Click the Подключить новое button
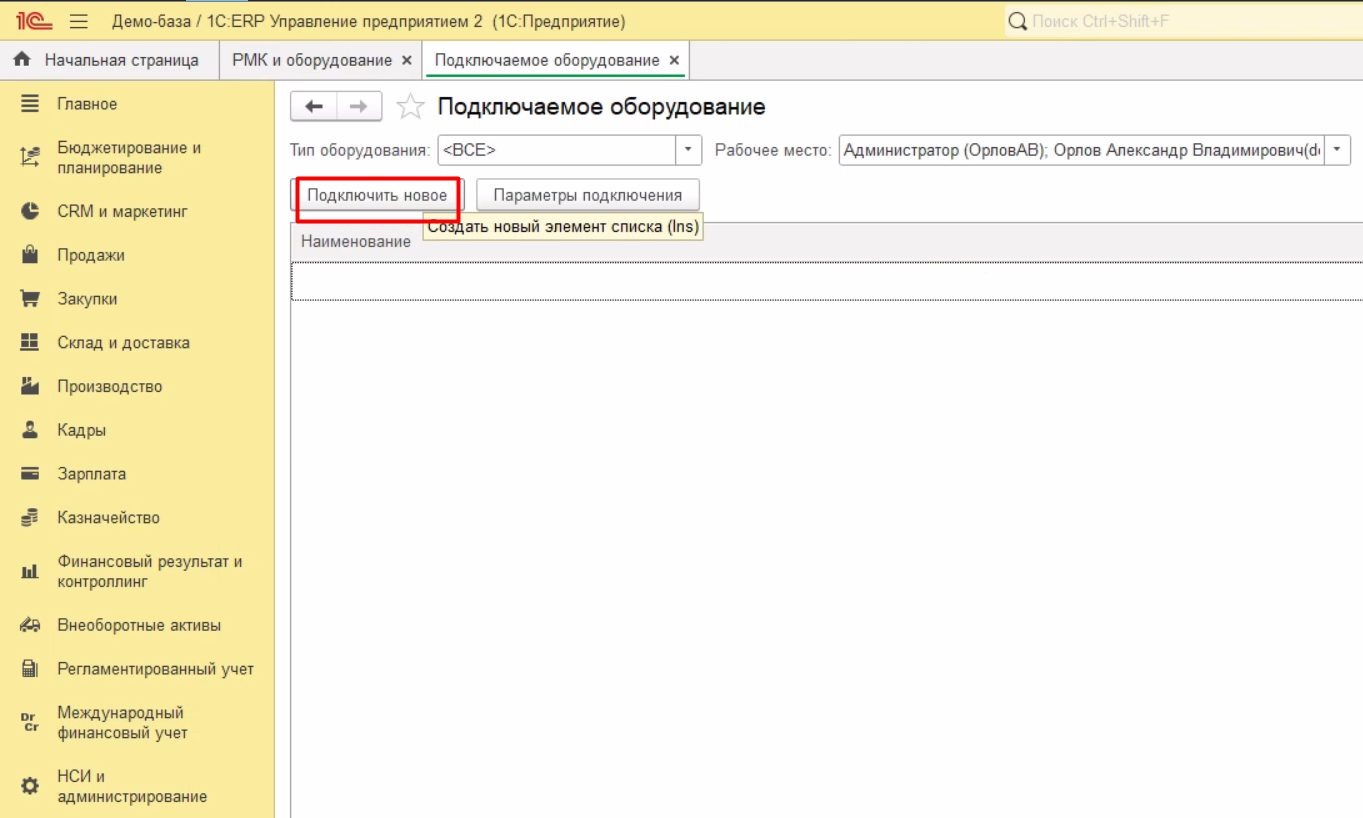The width and height of the screenshot is (1363, 818). click(x=377, y=195)
